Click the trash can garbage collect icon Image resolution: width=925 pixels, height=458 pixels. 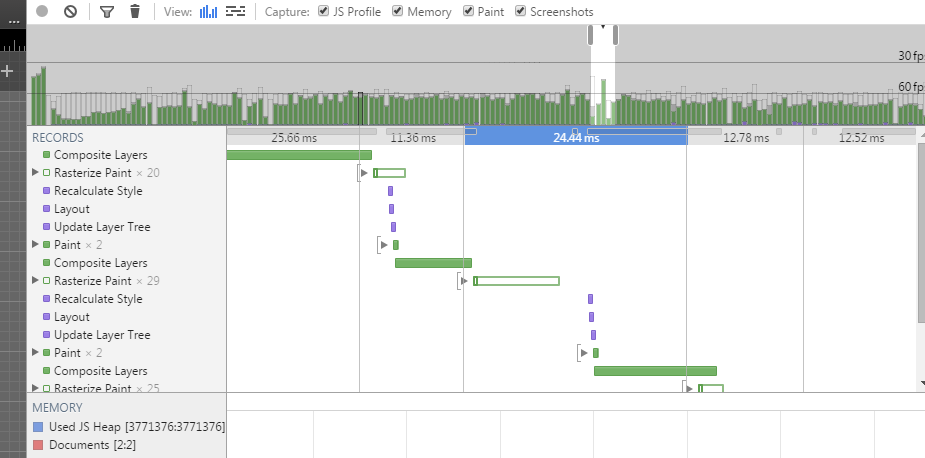(x=135, y=11)
